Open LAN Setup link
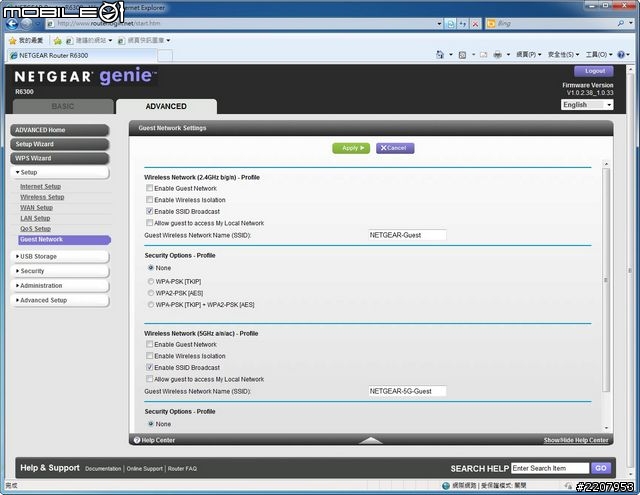 35,218
